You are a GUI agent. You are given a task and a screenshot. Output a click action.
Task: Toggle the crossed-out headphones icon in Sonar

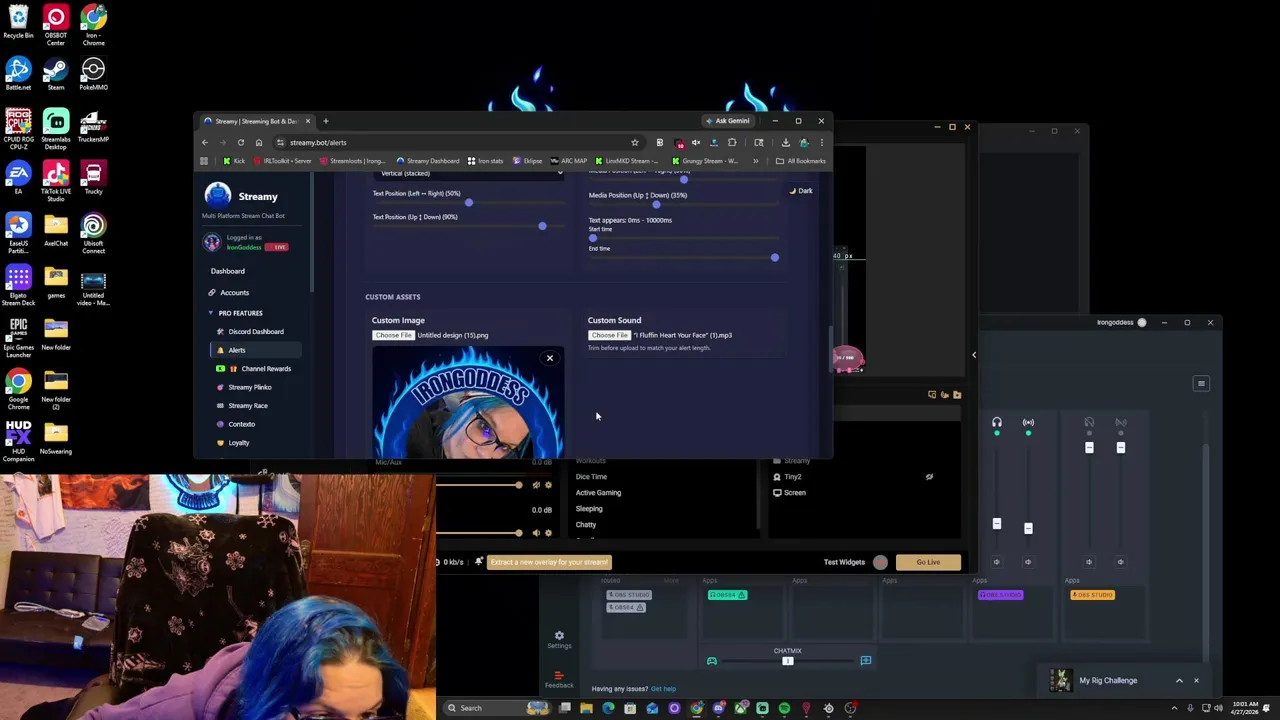click(x=1089, y=423)
